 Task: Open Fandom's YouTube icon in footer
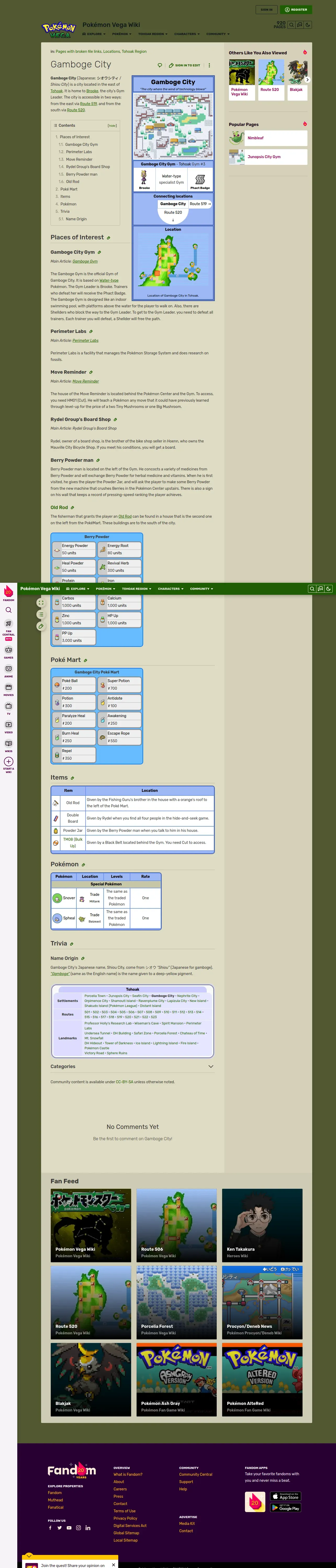click(x=69, y=1527)
